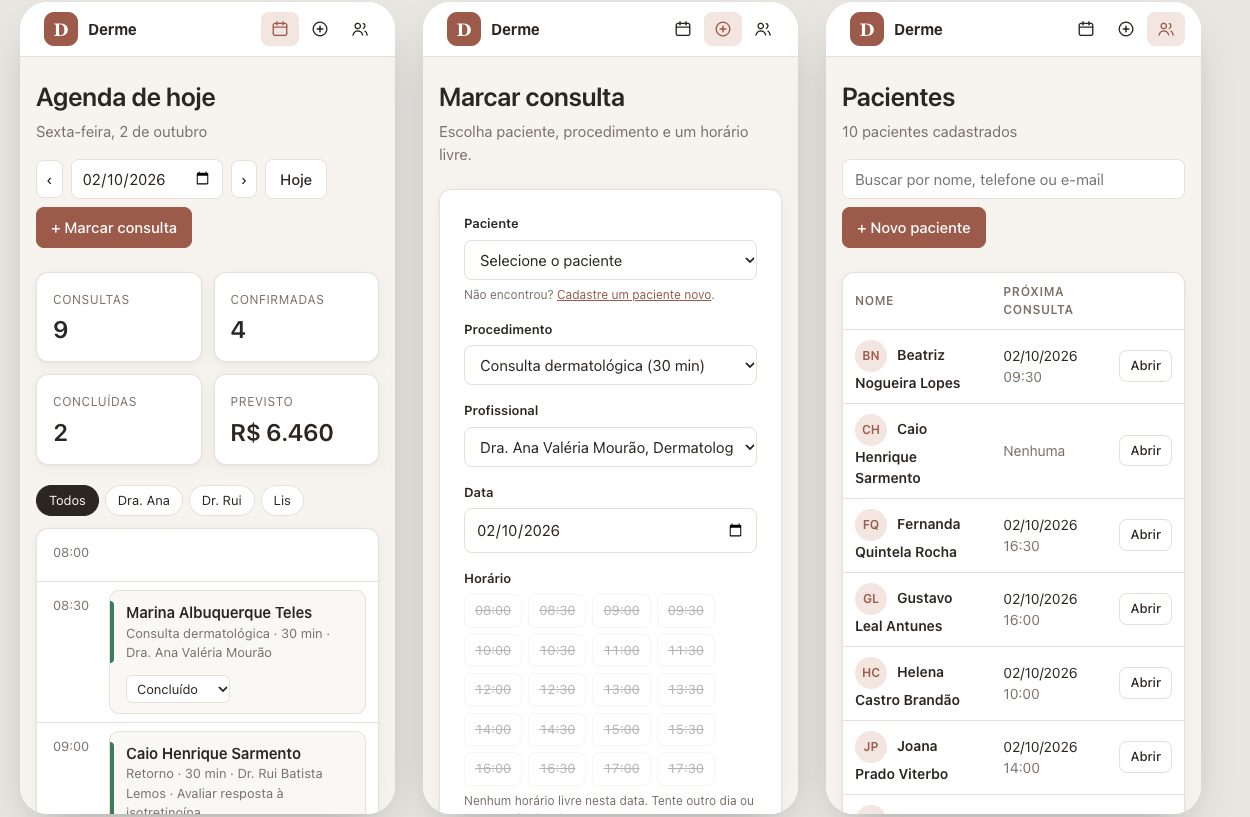Change Concluído status for Marina Albuquerque Teles
Image resolution: width=1250 pixels, height=817 pixels.
click(x=178, y=689)
